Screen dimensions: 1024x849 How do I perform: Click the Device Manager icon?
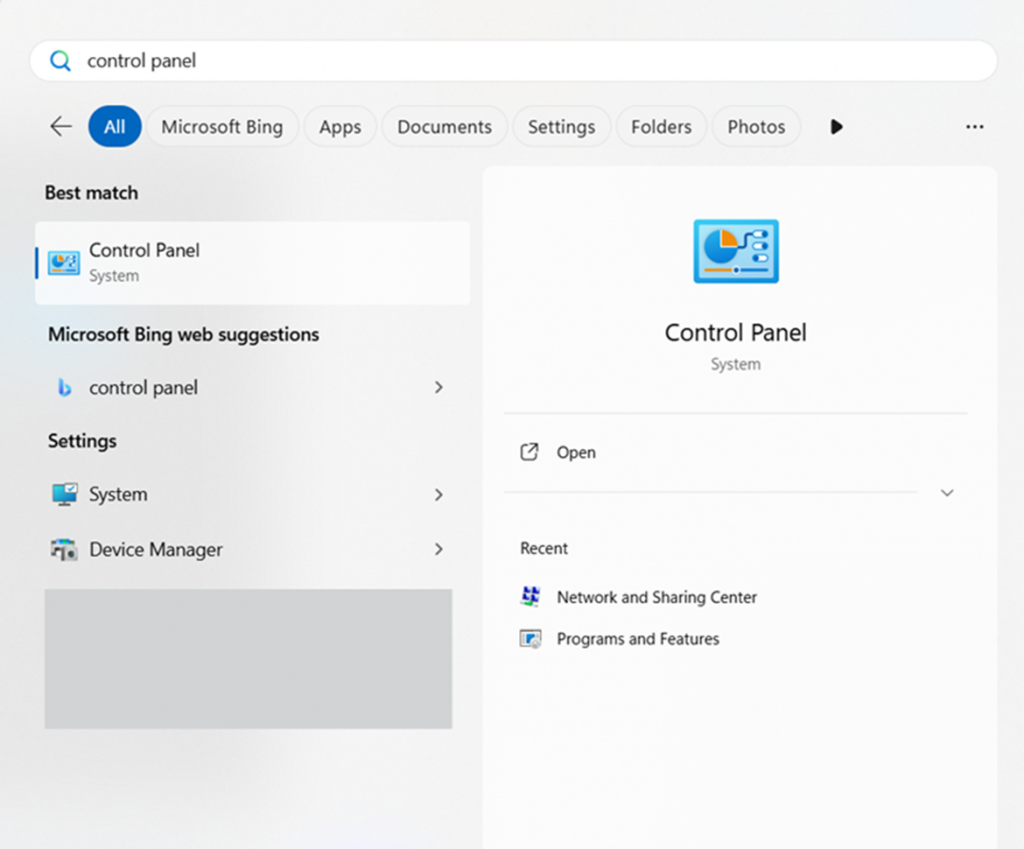pyautogui.click(x=64, y=550)
